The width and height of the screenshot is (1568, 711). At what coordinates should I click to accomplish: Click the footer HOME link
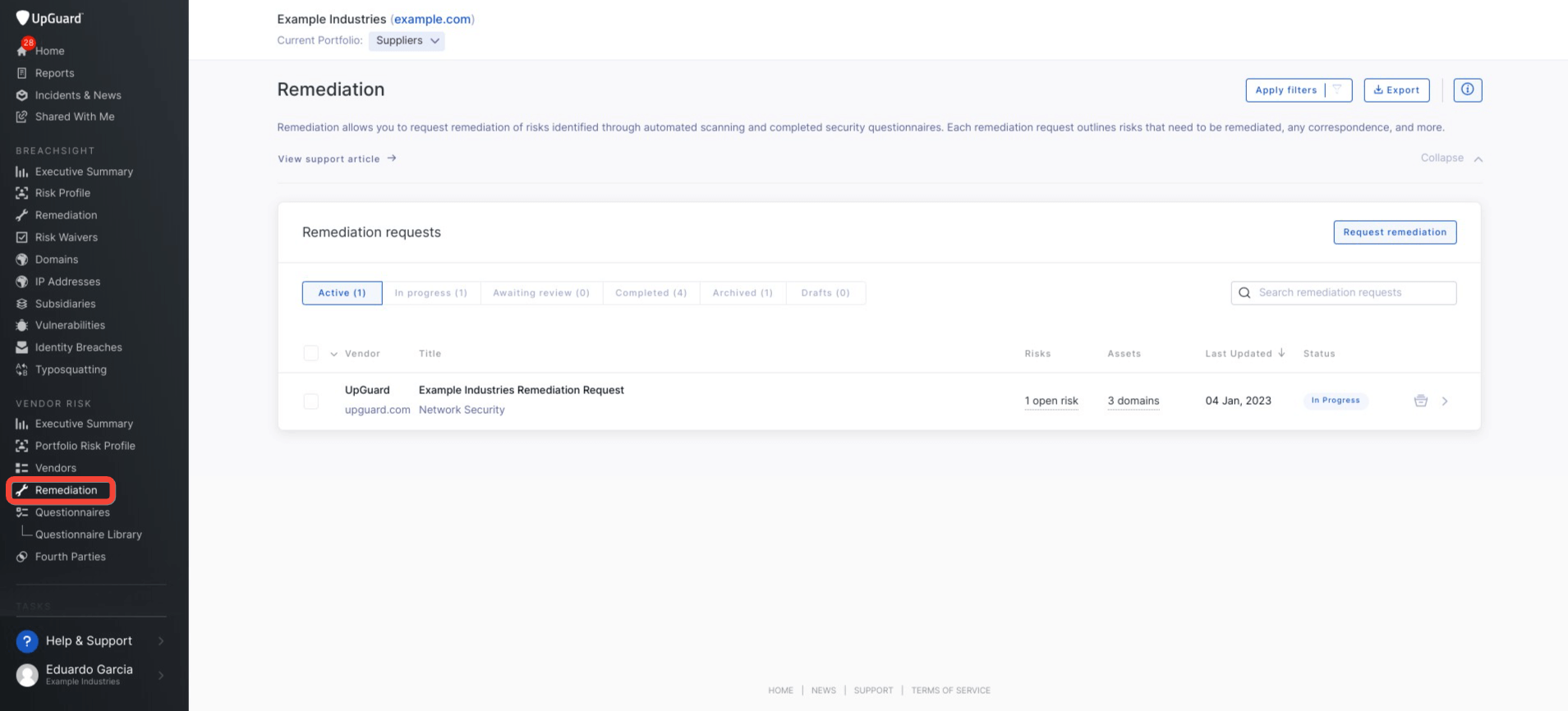[780, 690]
